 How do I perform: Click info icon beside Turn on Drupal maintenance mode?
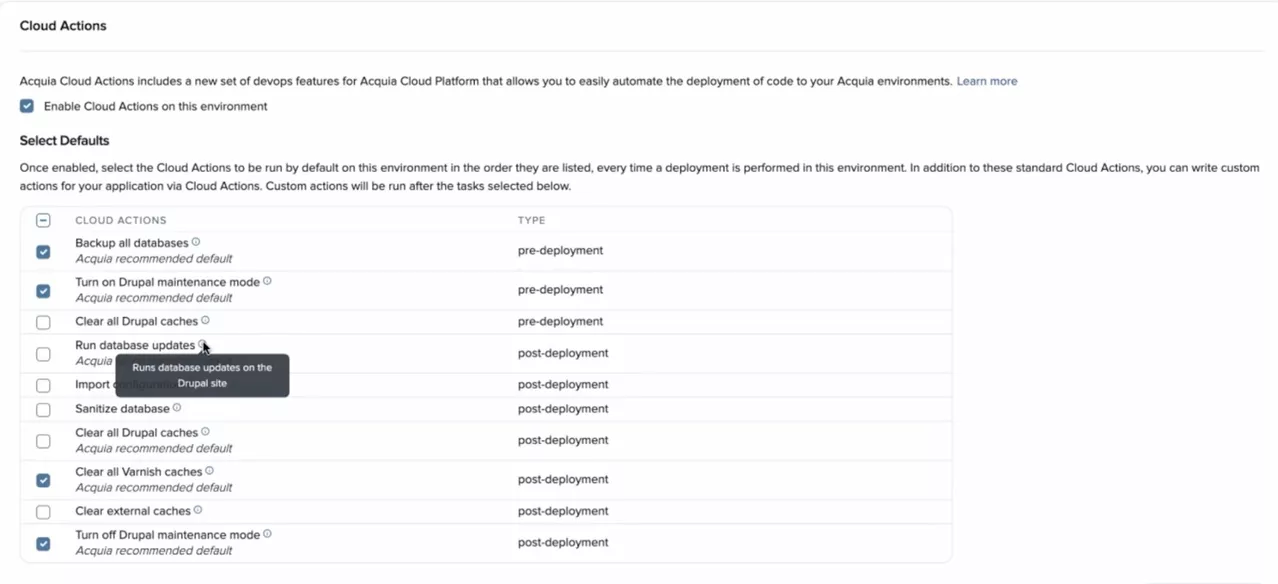pos(267,282)
